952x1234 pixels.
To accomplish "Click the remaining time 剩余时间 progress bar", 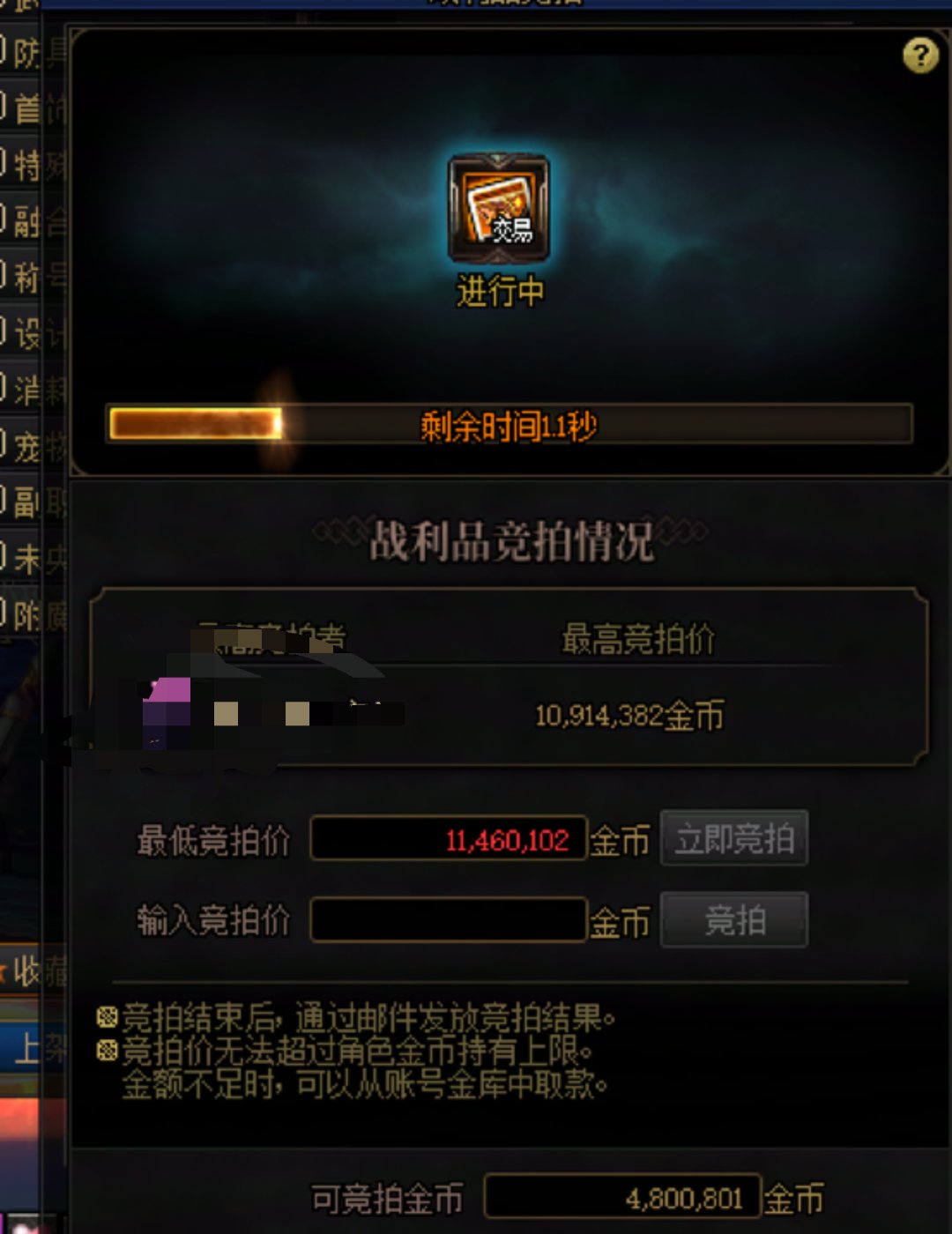I will 509,425.
